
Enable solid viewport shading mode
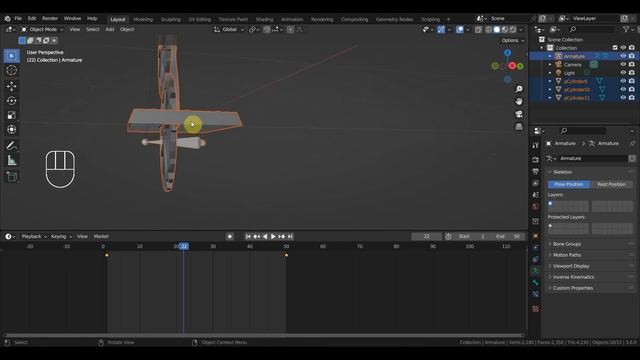pos(496,29)
